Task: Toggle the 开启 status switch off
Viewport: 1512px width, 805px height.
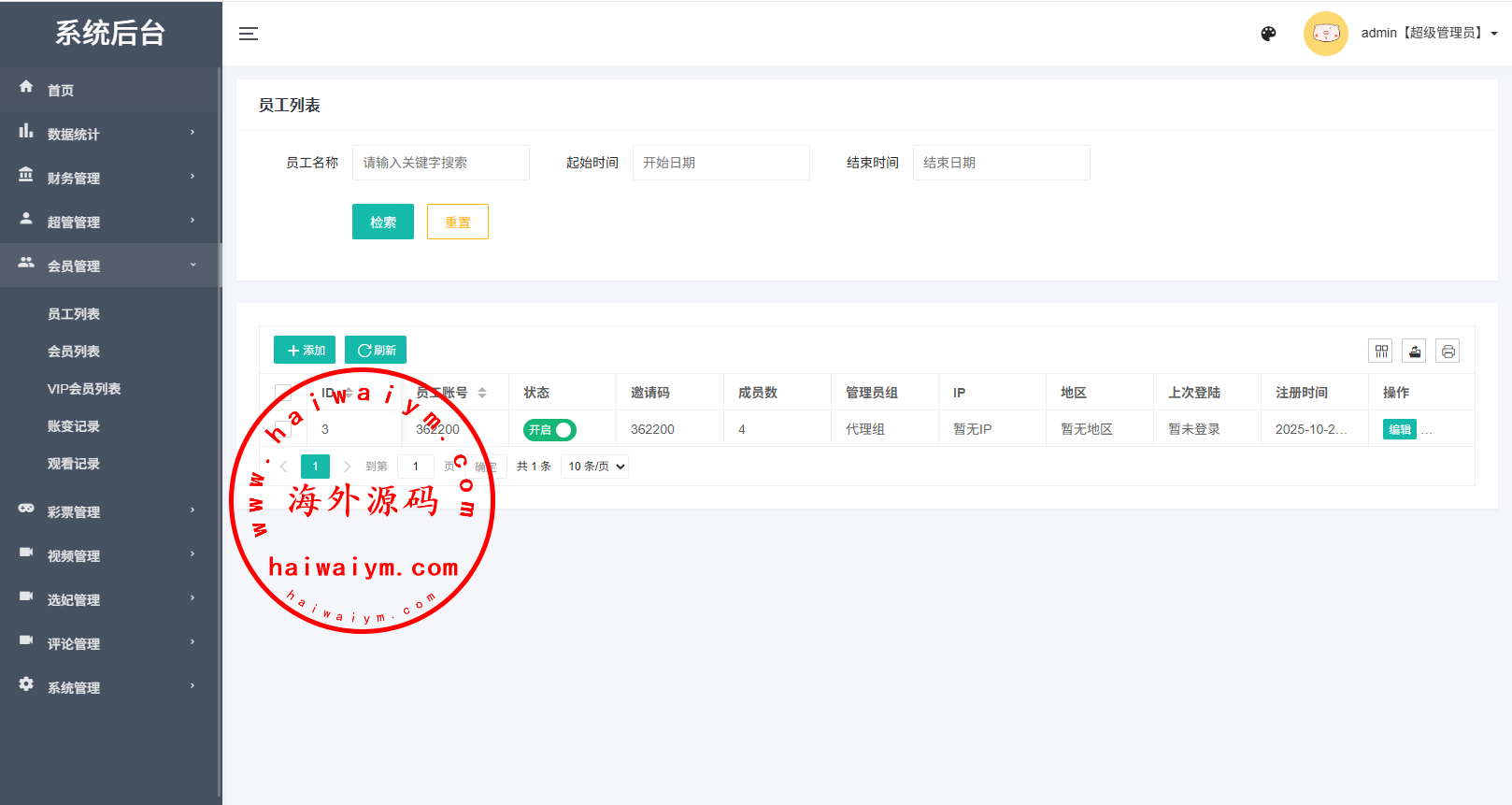Action: (549, 430)
